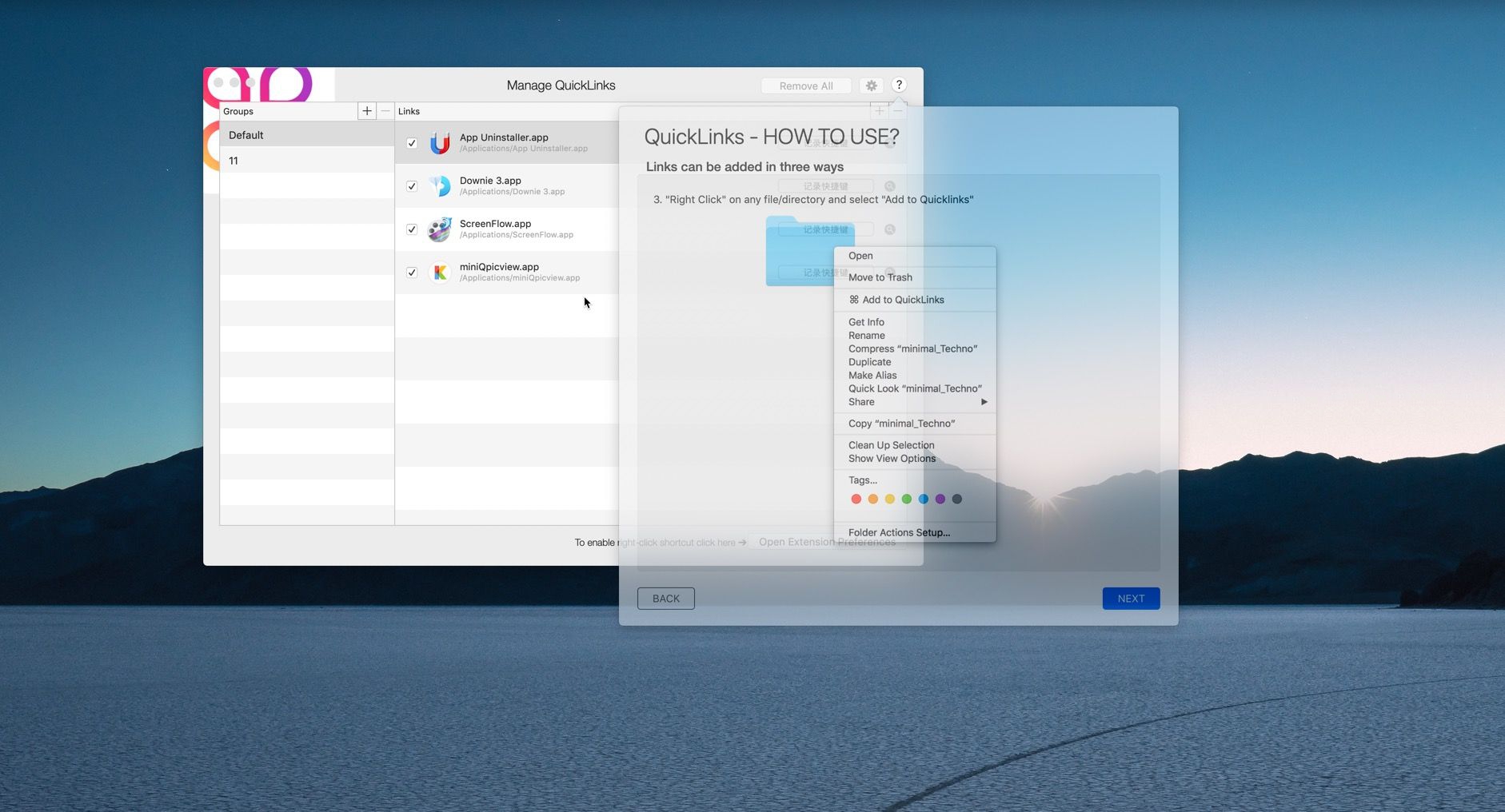Image resolution: width=1505 pixels, height=812 pixels.
Task: Choose Make Alias menu item
Action: pyautogui.click(x=915, y=375)
